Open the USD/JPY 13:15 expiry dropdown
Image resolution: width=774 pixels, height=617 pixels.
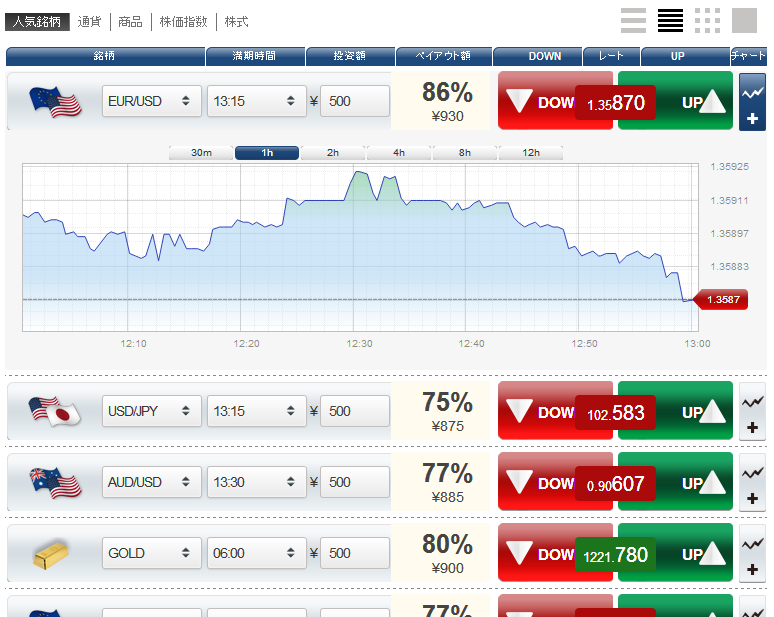(x=257, y=411)
